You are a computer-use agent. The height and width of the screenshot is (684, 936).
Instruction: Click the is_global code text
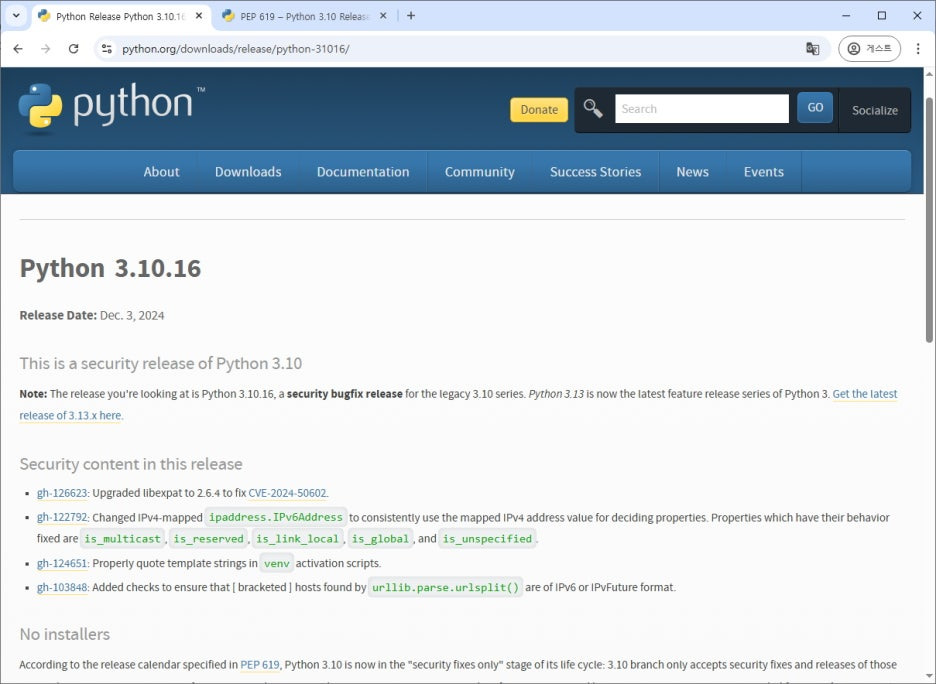tap(380, 539)
